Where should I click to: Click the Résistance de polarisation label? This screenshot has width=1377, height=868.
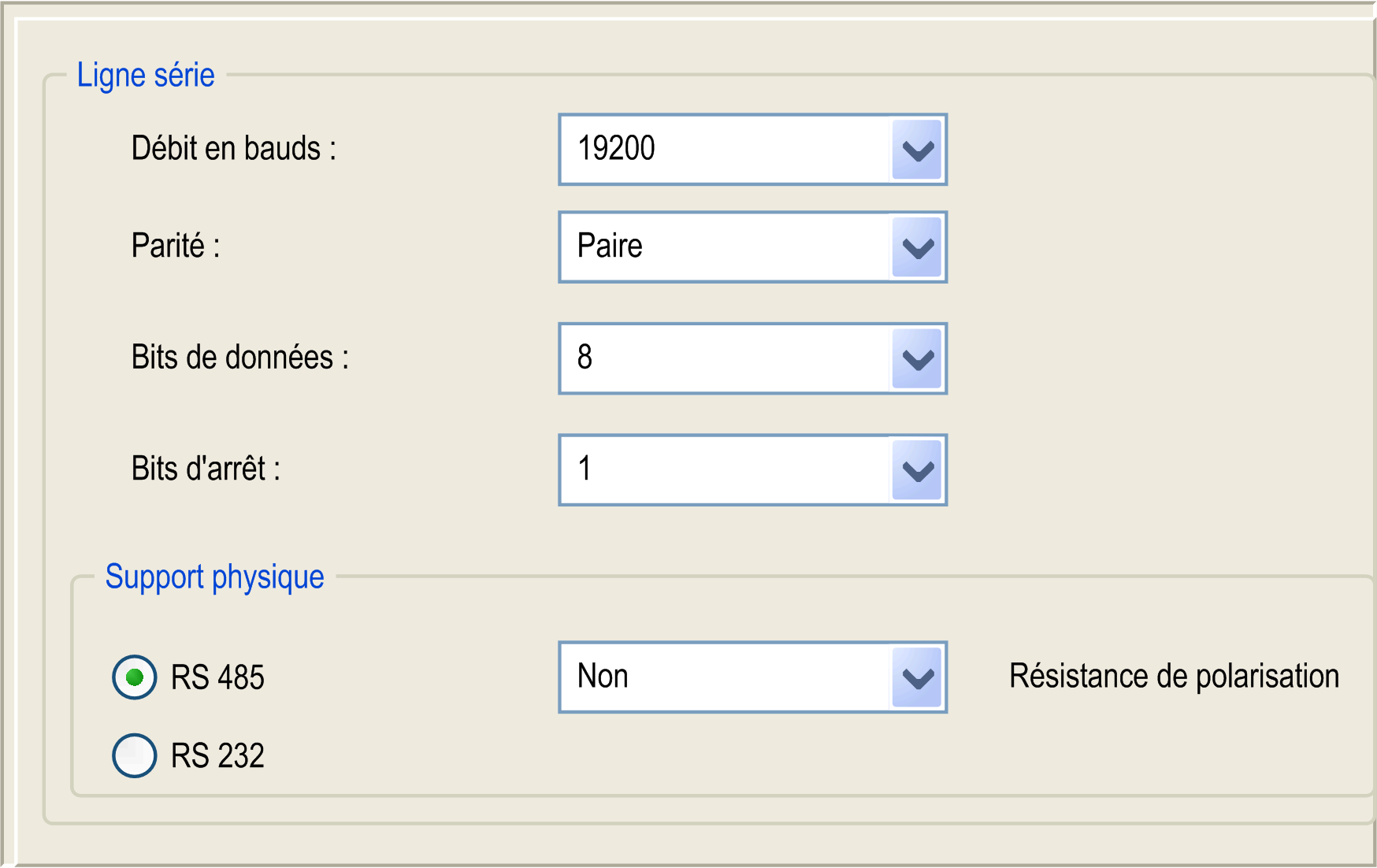point(1174,677)
